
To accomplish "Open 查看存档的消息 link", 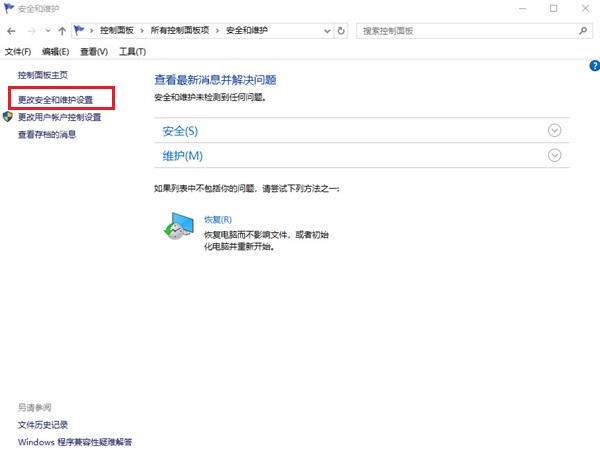I will coord(47,134).
